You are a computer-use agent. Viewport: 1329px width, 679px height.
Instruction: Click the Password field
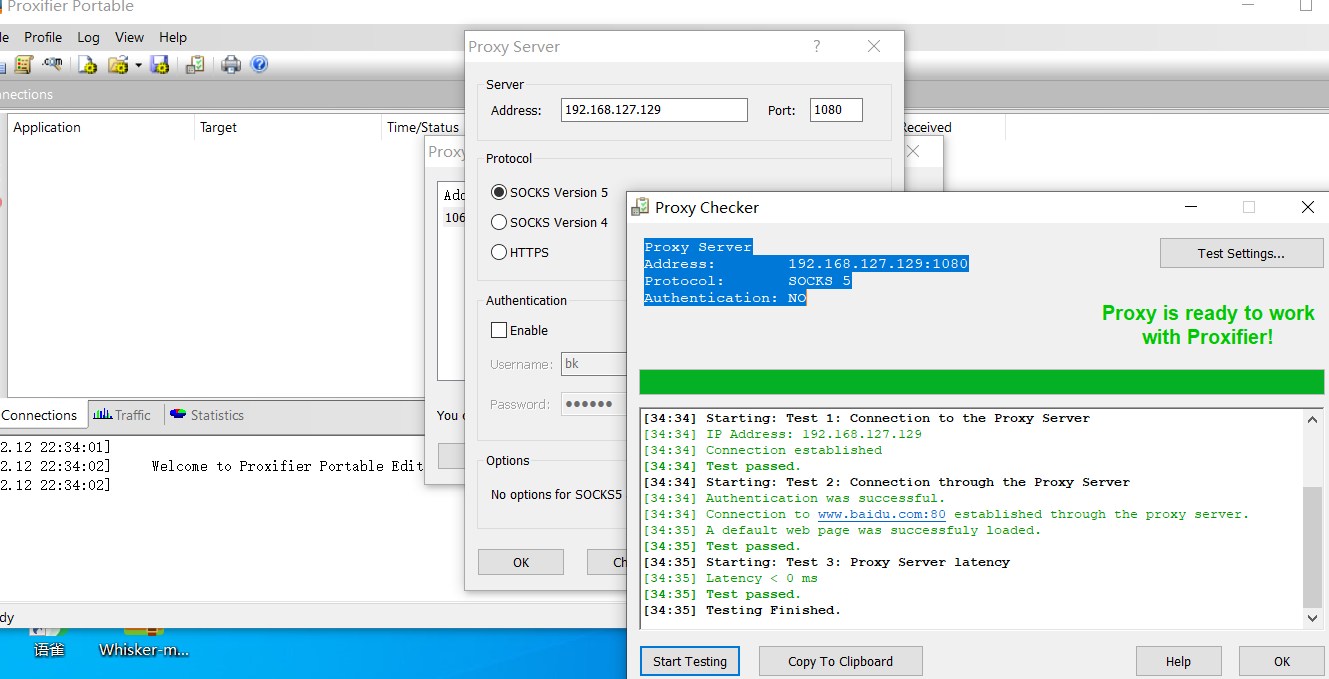click(x=593, y=404)
